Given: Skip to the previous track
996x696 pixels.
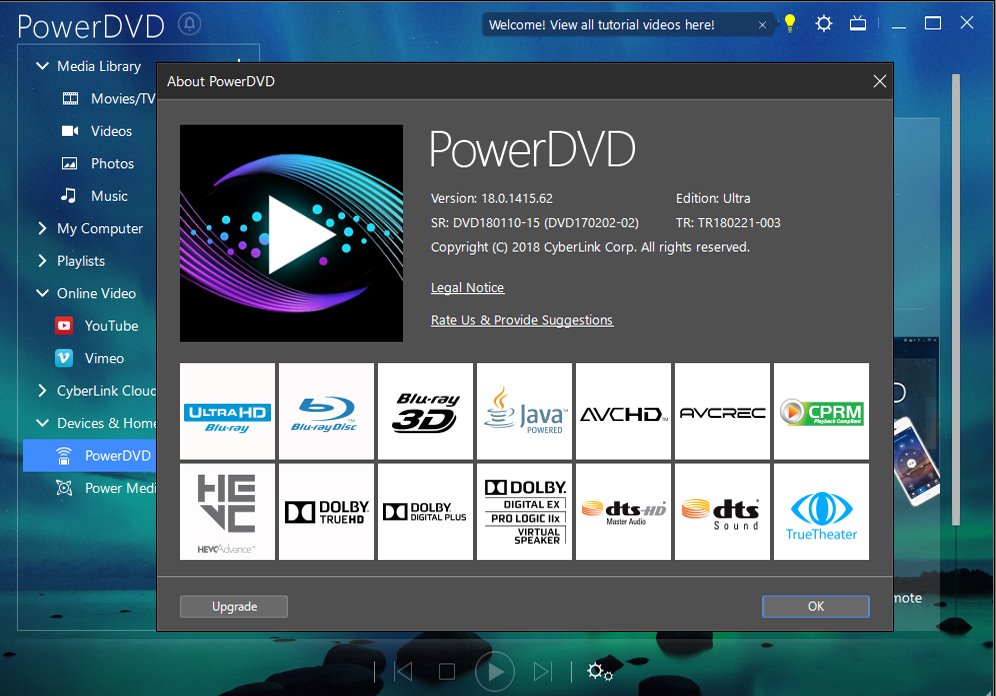Looking at the screenshot, I should [403, 671].
